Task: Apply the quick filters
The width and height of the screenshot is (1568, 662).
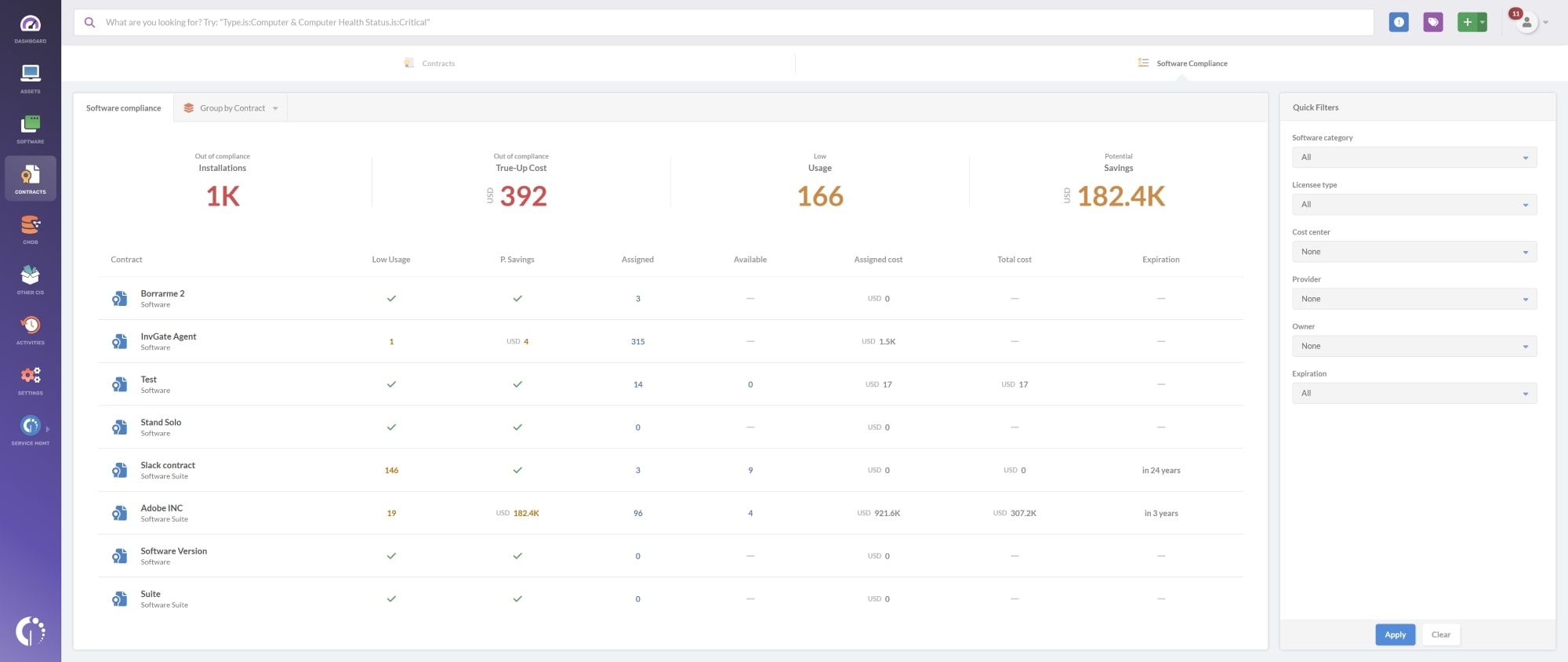Action: (1396, 635)
